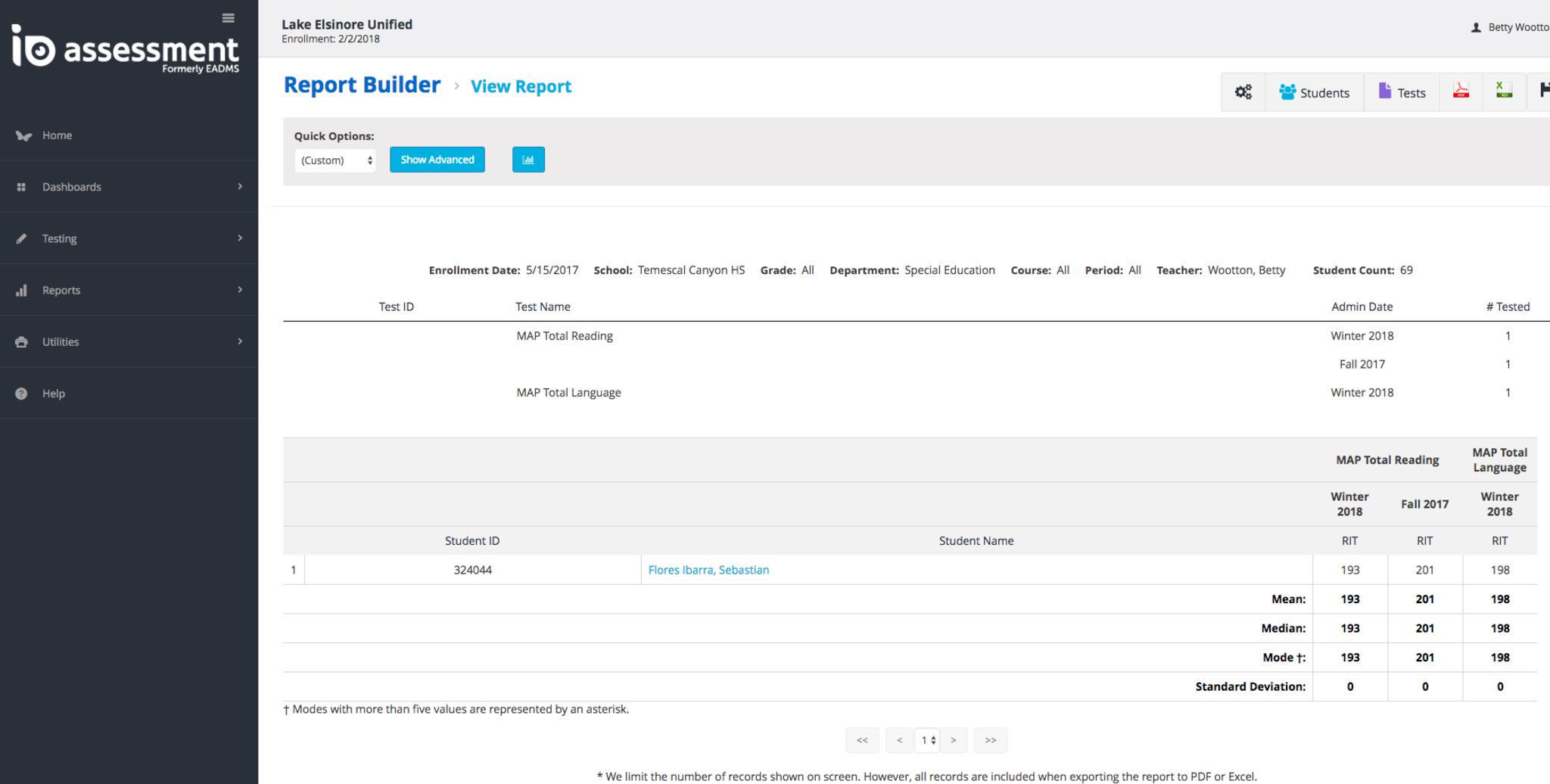The image size is (1550, 784).
Task: Export report using the Excel icon
Action: coord(1504,92)
